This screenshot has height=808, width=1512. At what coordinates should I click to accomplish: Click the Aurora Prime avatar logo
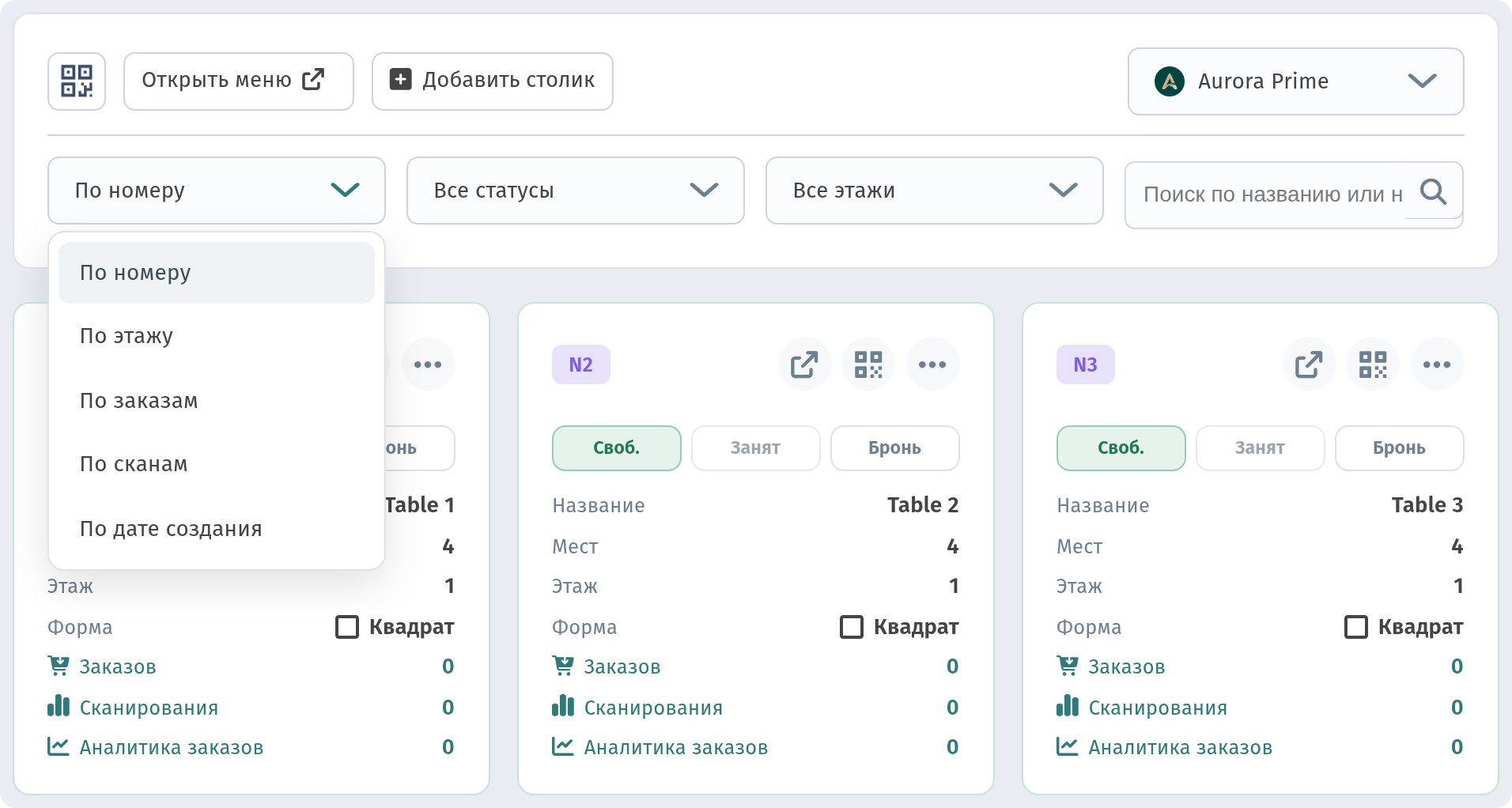(1170, 81)
